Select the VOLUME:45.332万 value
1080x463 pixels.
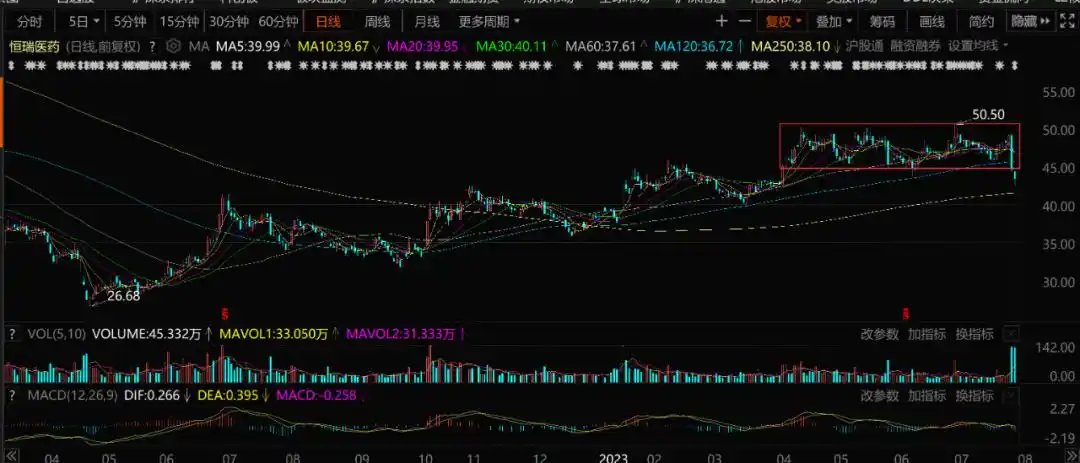pos(147,335)
